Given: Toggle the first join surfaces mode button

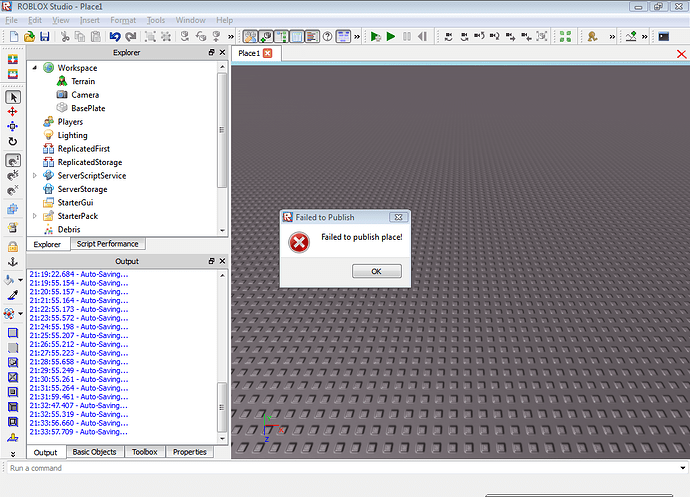Looking at the screenshot, I should 13,161.
